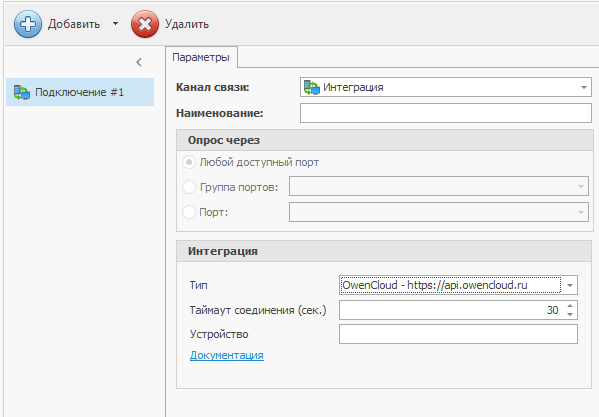Select Подключение #1 in the list
599x417 pixels.
pos(80,92)
